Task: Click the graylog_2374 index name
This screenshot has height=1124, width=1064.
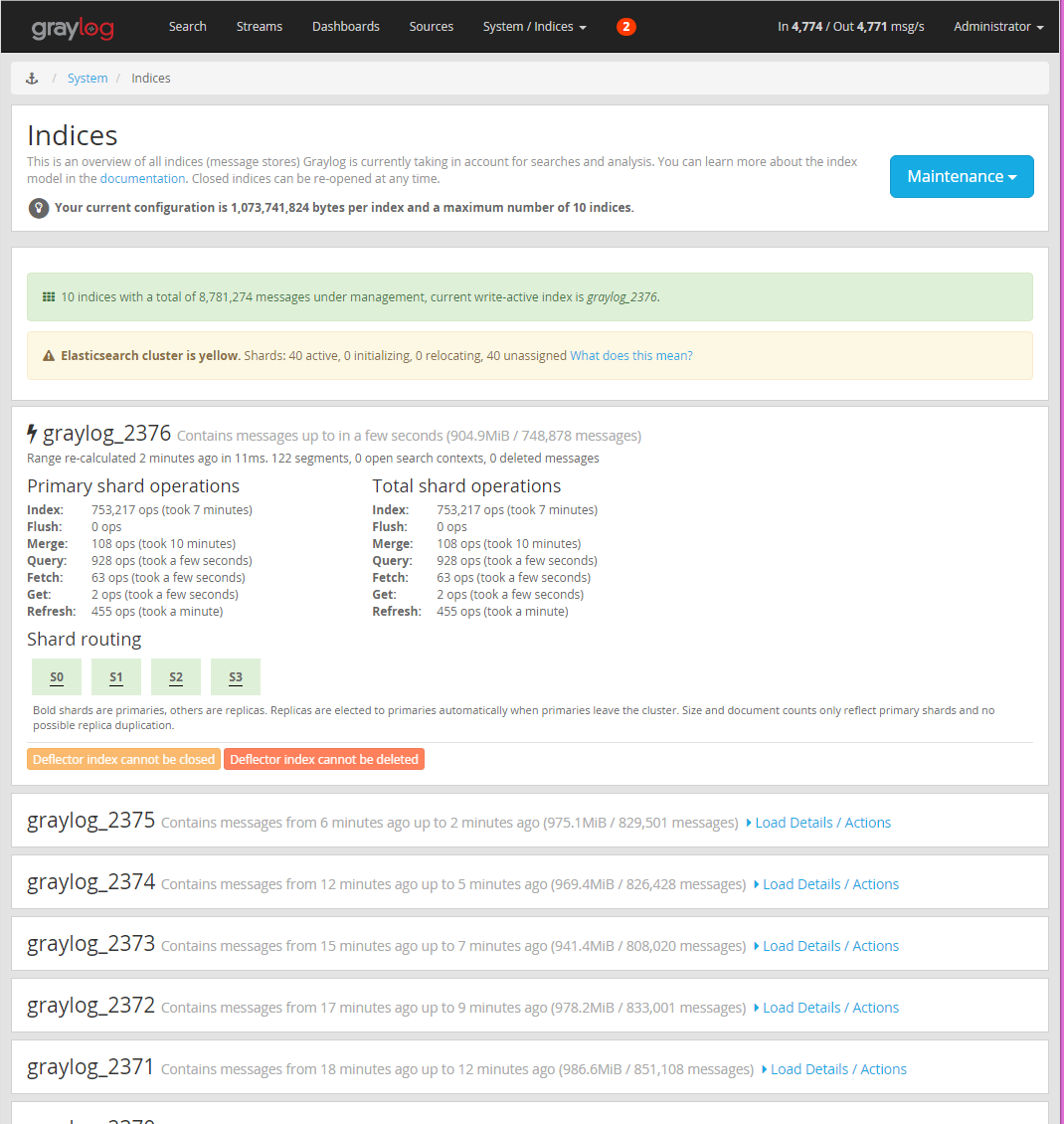Action: 91,882
